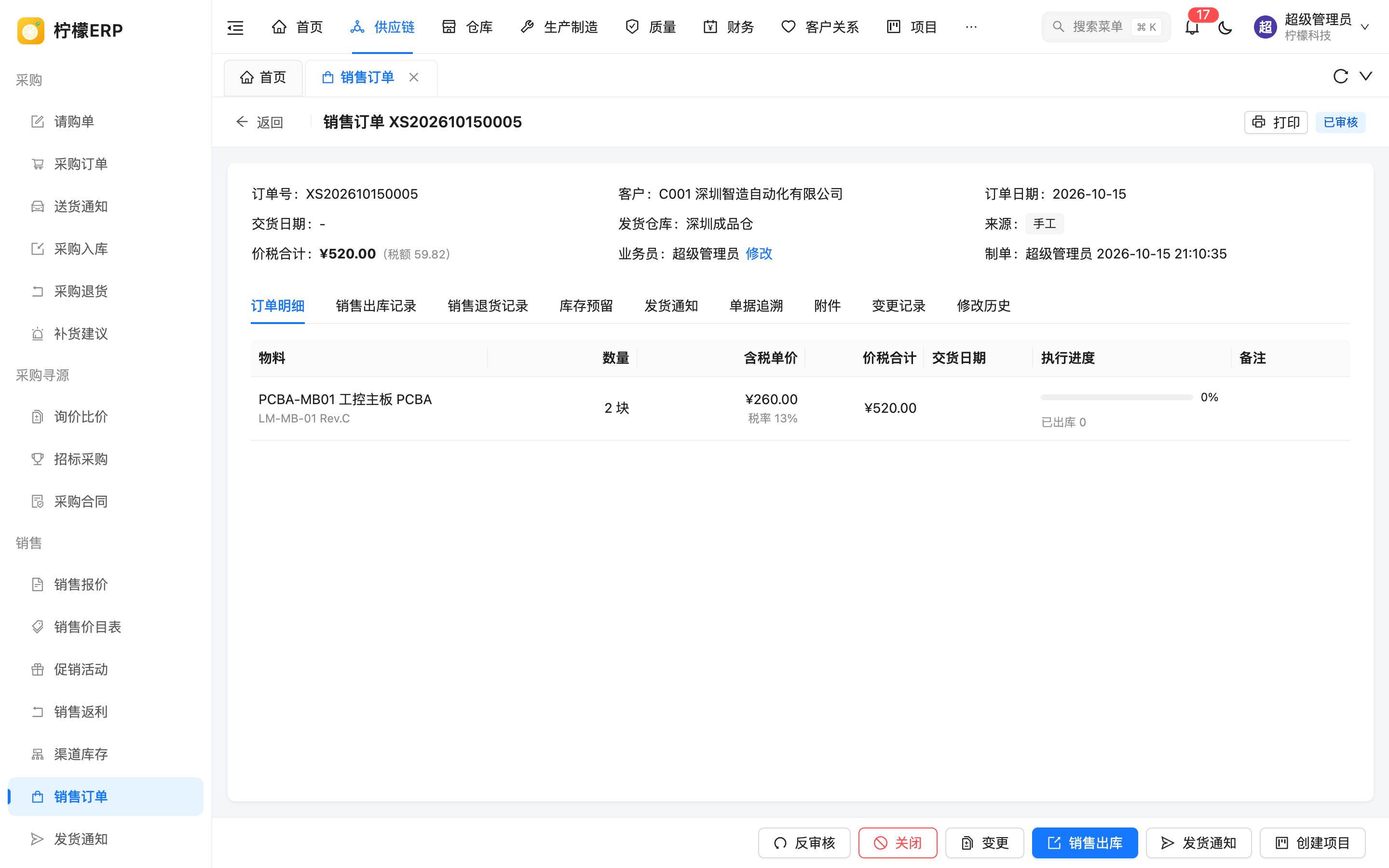
Task: Click the 0% execution progress bar
Action: (x=1117, y=397)
